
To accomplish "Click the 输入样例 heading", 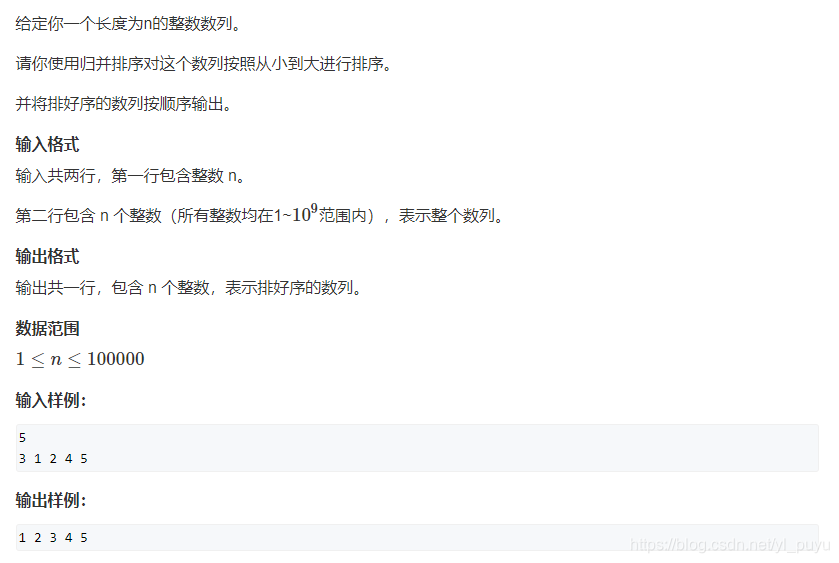I will coord(51,400).
